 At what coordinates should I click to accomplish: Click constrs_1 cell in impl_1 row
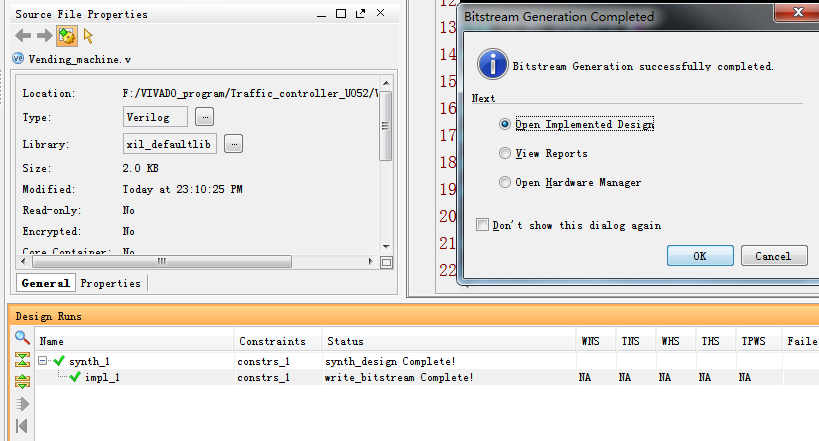pyautogui.click(x=263, y=377)
